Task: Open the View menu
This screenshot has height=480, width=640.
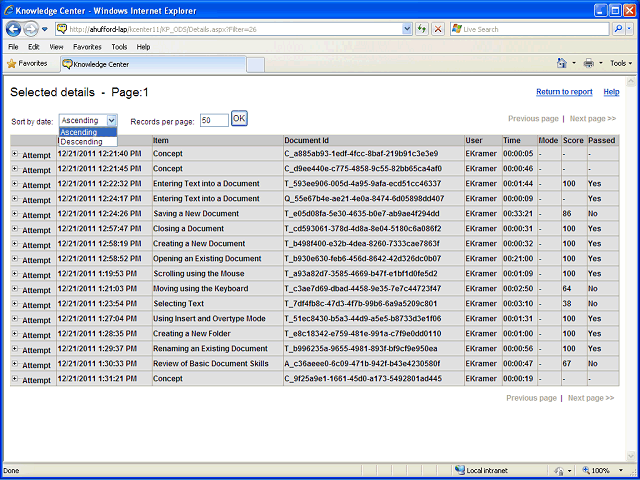Action: (x=56, y=47)
